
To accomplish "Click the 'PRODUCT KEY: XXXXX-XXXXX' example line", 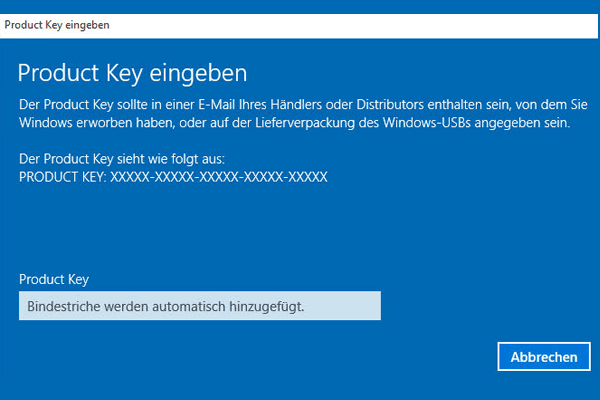I will tap(173, 177).
